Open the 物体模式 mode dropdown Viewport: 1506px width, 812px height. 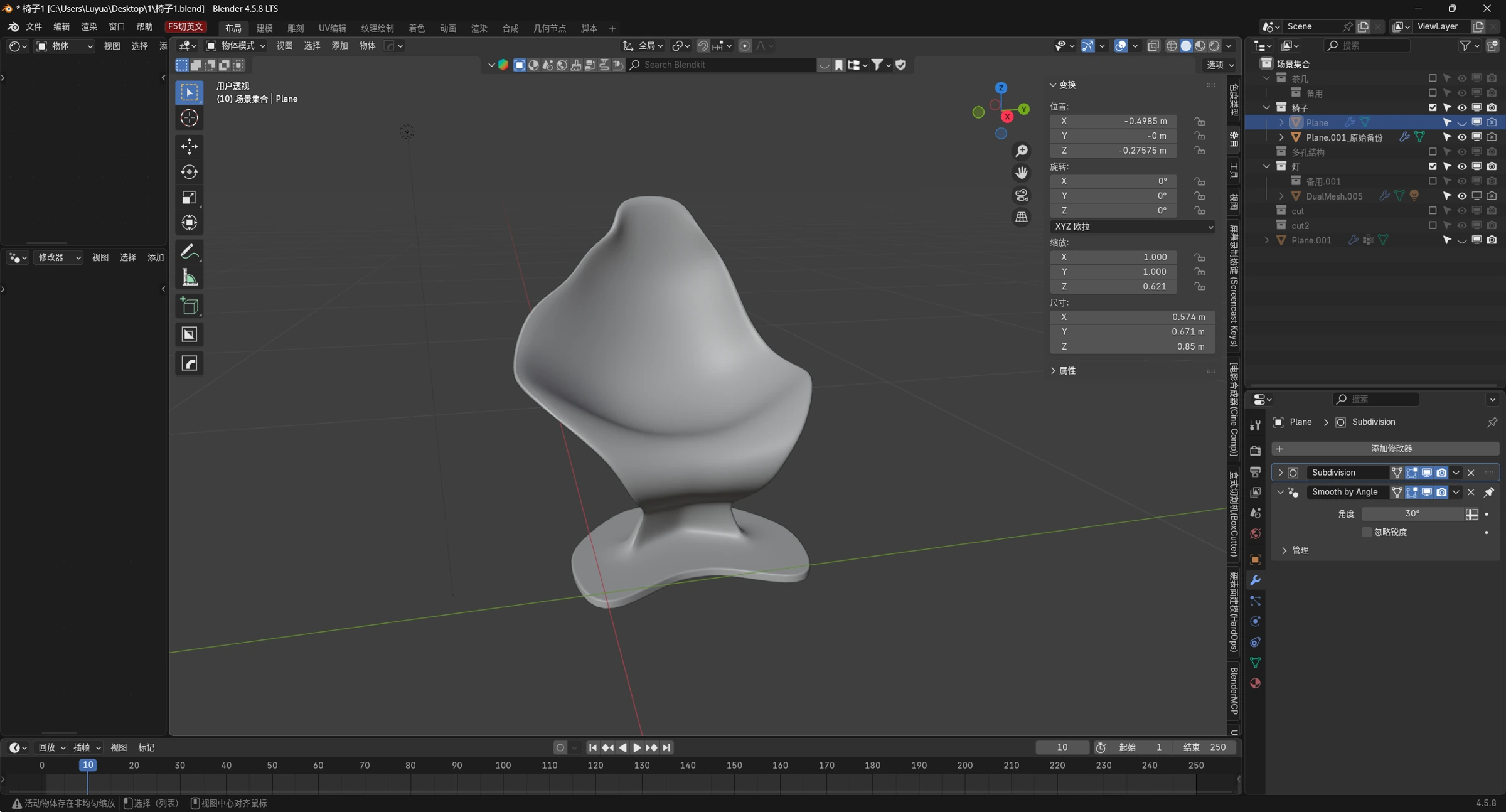[x=235, y=46]
